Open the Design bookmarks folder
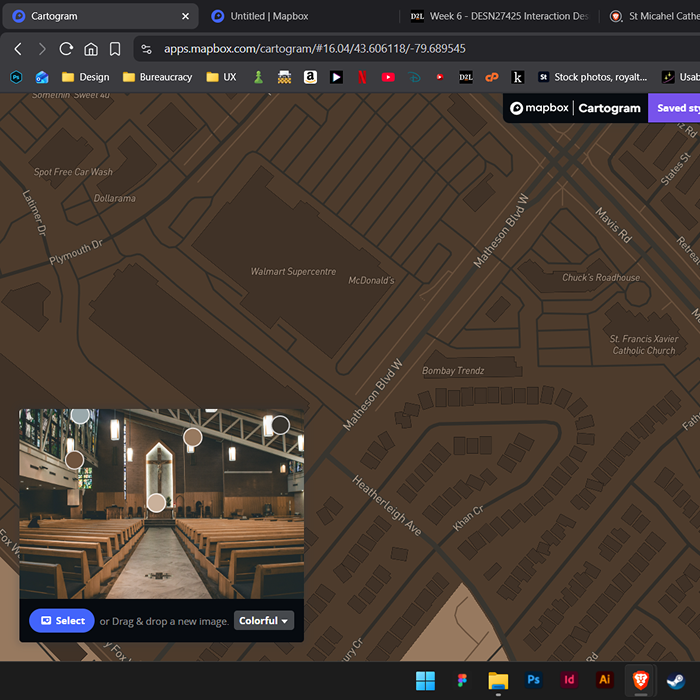700x700 pixels. pos(86,77)
